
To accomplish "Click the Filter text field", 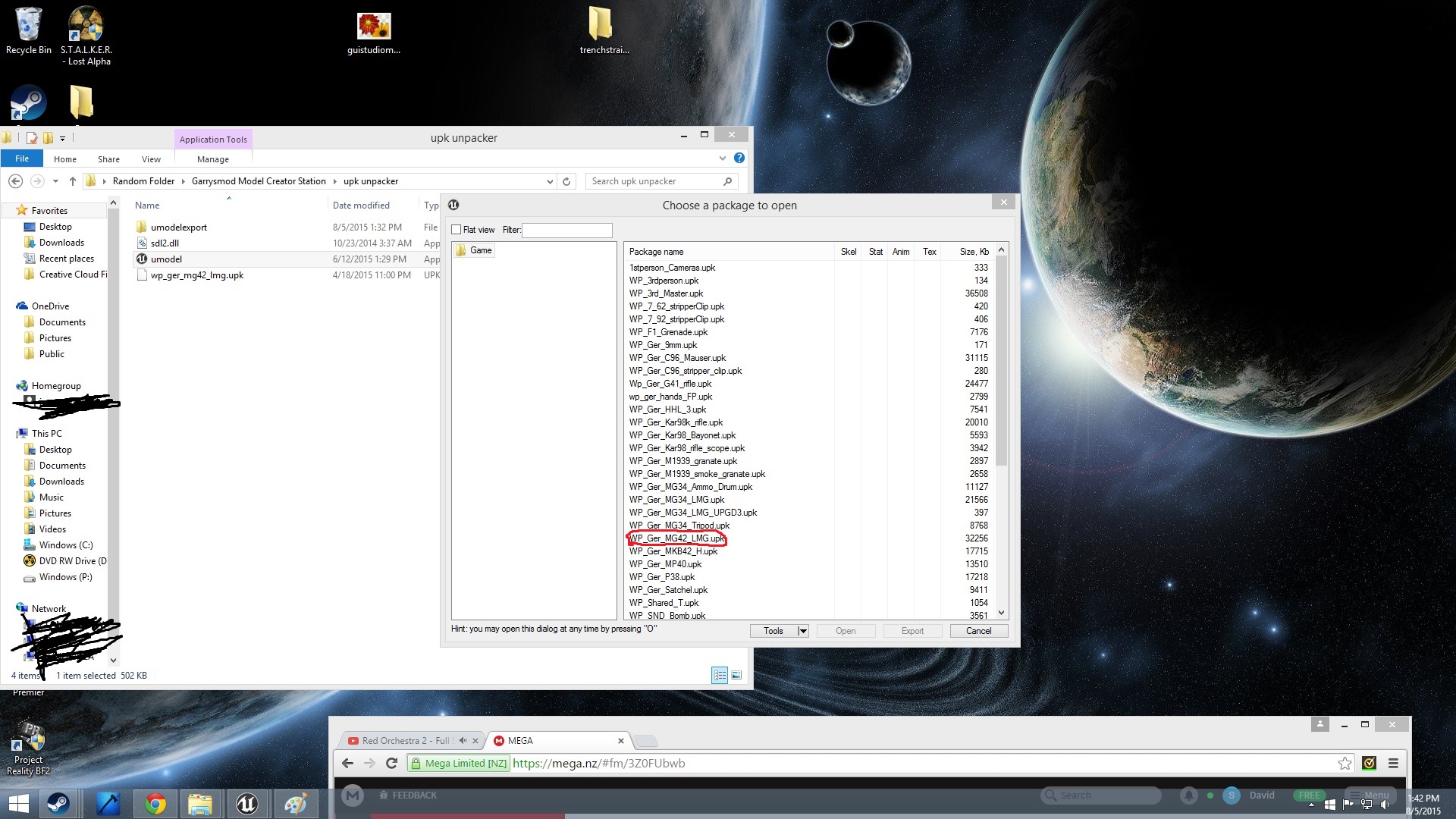I will tap(566, 230).
